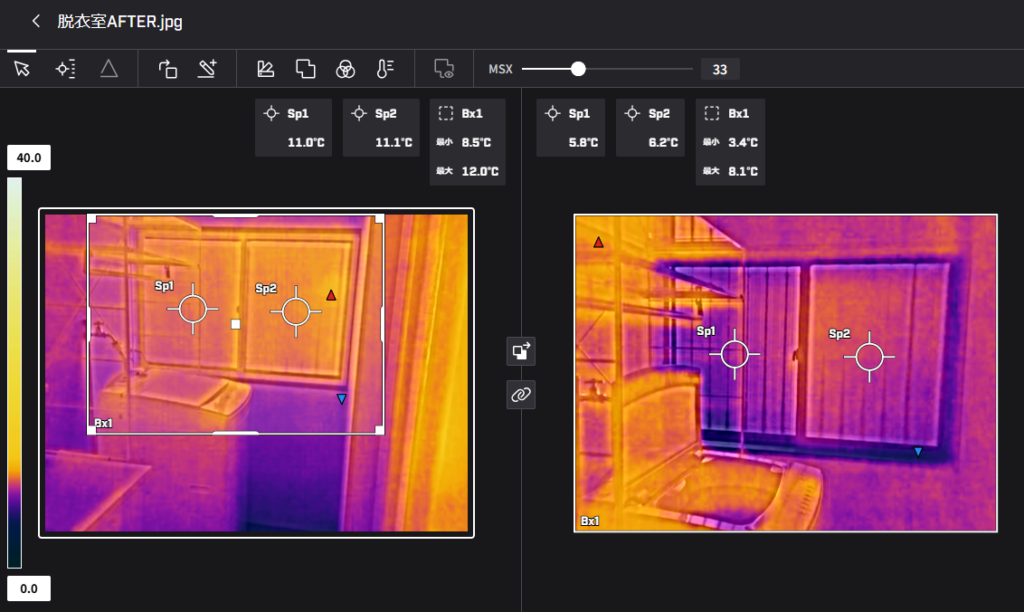Click the copy measurements to other image button
Image resolution: width=1024 pixels, height=612 pixels.
521,351
